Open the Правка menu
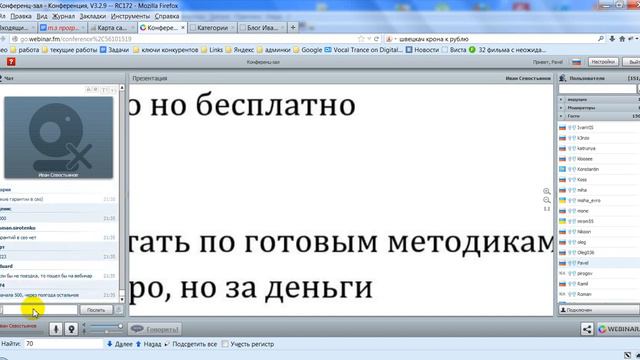This screenshot has width=640, height=360. click(x=21, y=16)
